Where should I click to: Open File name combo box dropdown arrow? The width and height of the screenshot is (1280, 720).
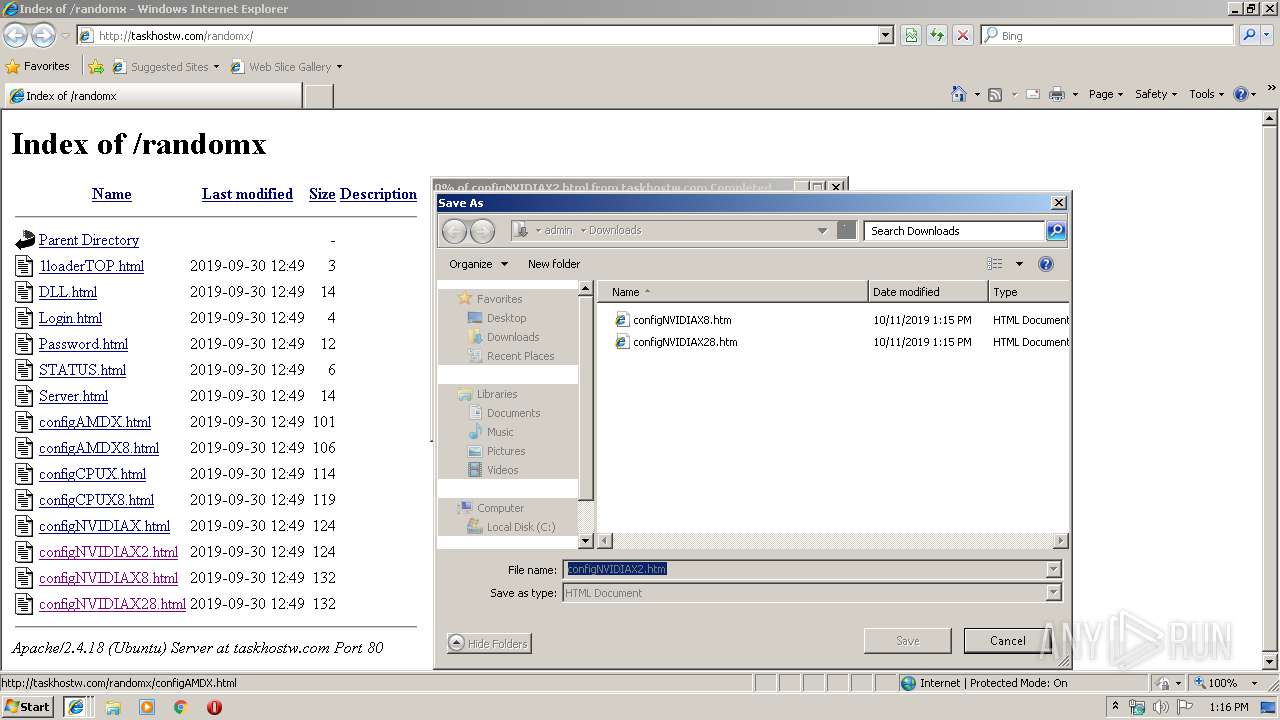pos(1053,569)
